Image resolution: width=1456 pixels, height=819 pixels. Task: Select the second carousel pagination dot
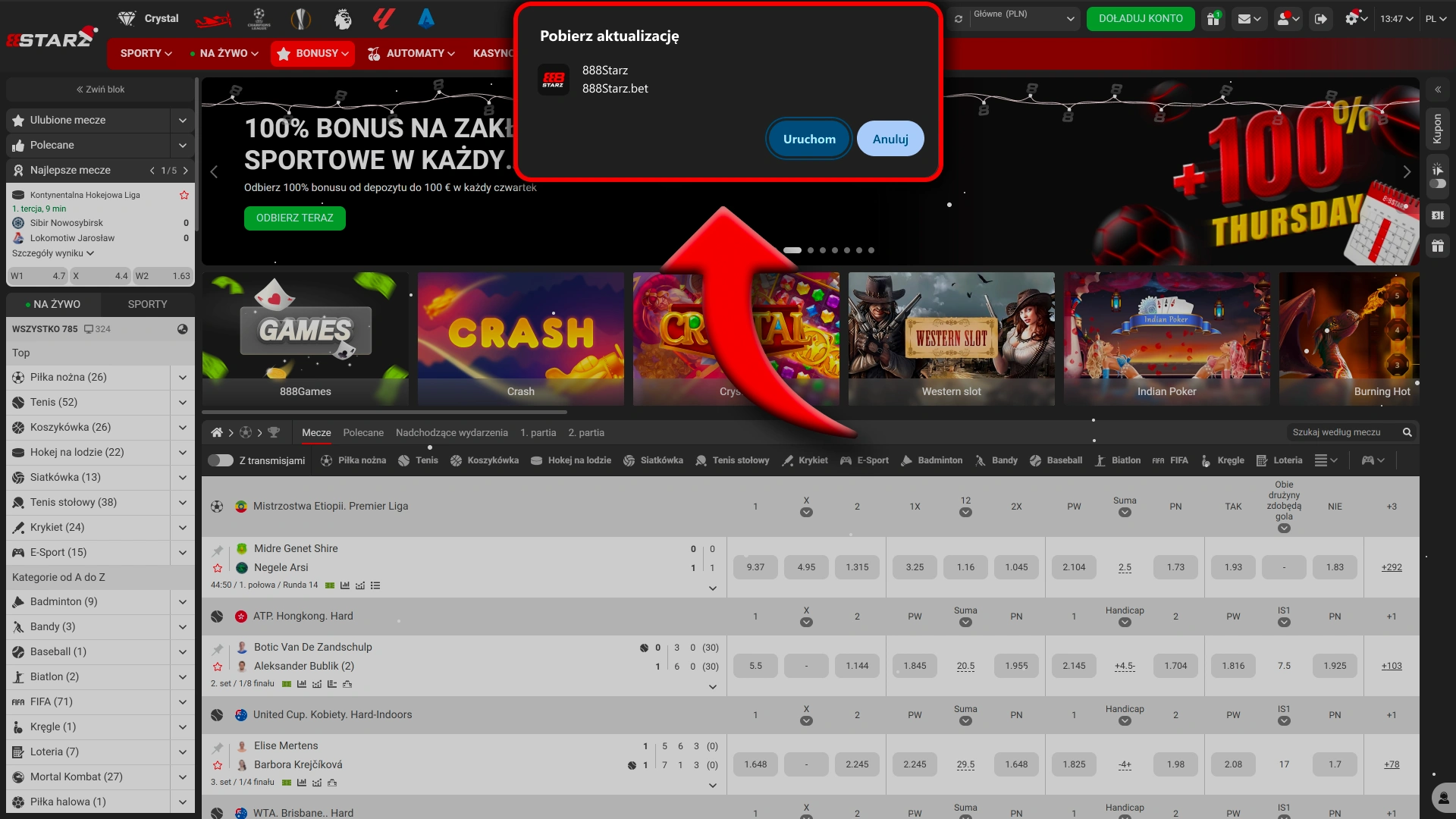pos(810,249)
